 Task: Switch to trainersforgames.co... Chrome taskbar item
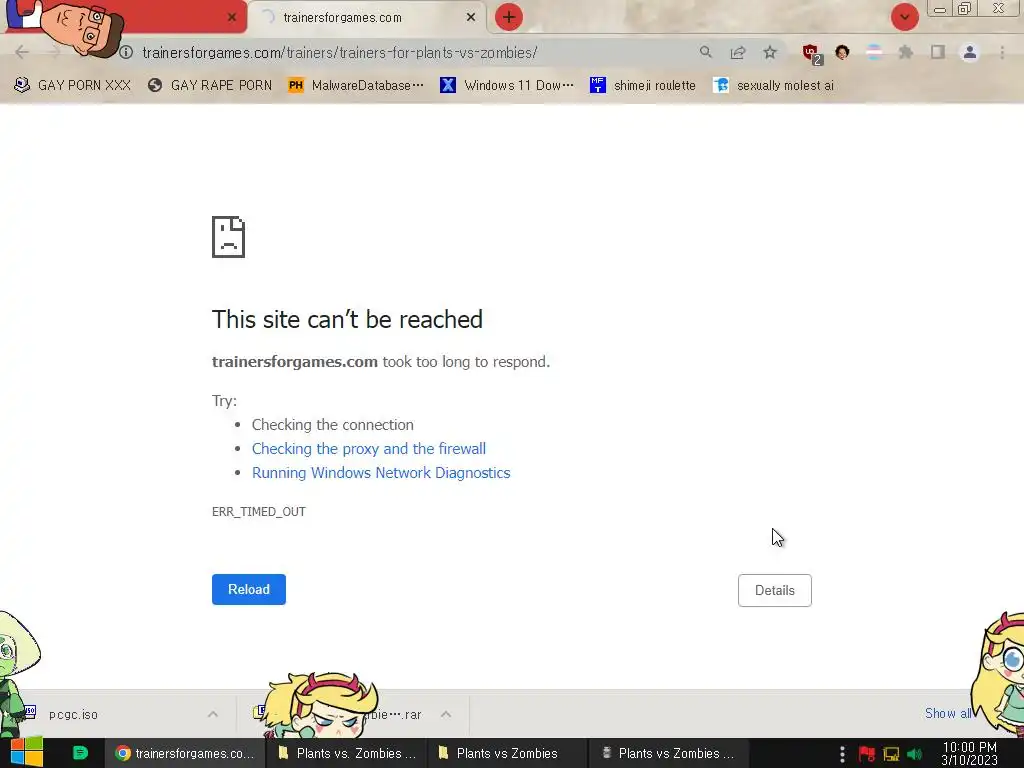pos(185,753)
